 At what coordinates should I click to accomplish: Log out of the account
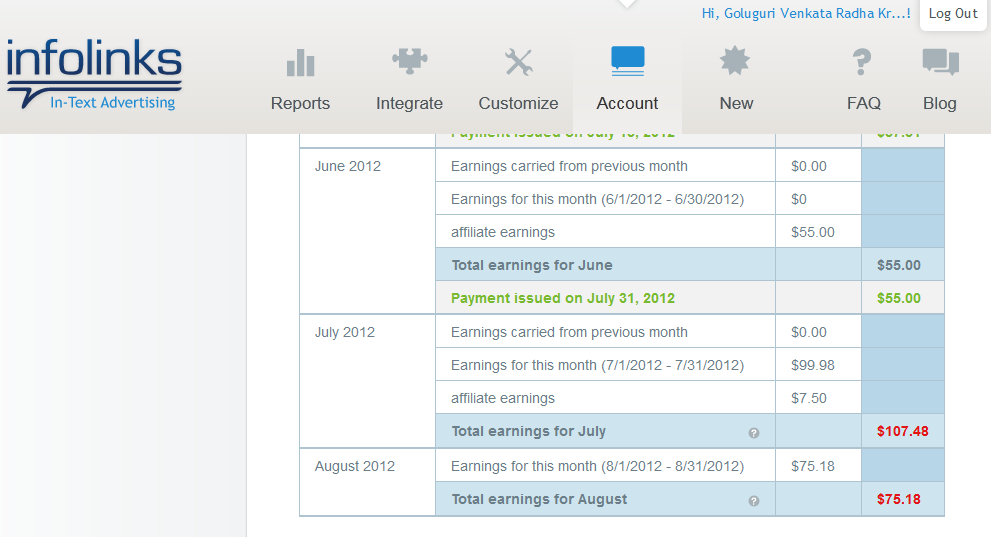952,13
